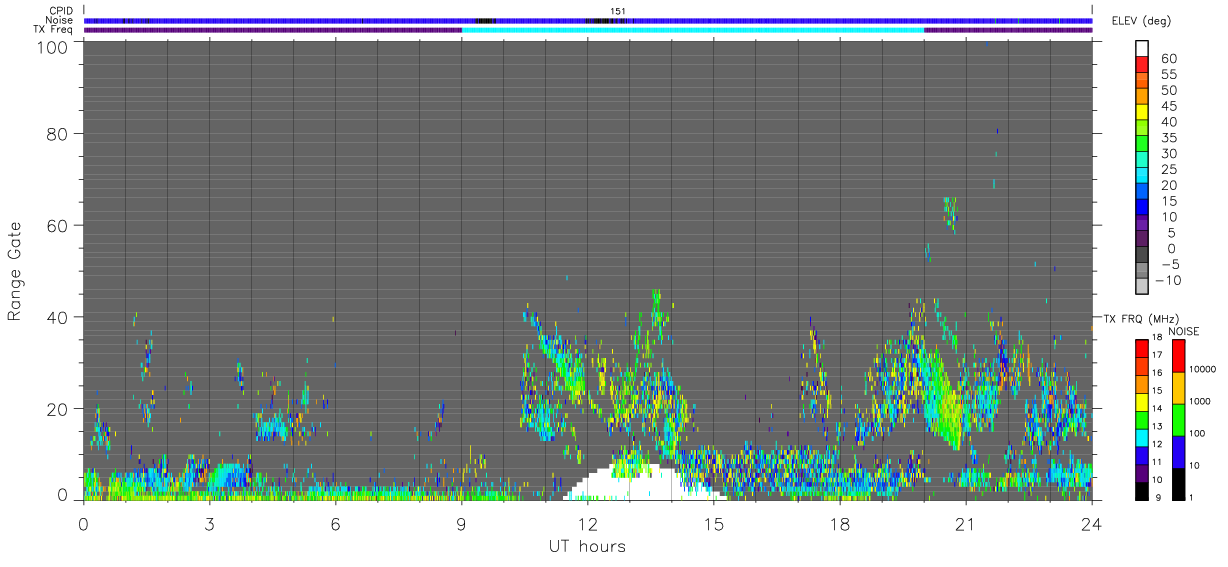Click the cyan section of TX Freq bar
The width and height of the screenshot is (1228, 567).
(693, 30)
